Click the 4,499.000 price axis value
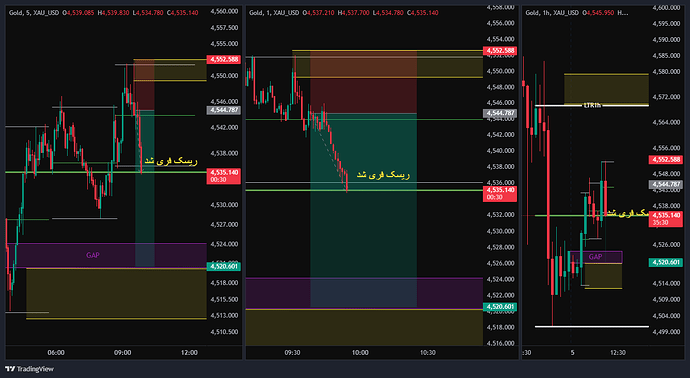 pos(666,332)
